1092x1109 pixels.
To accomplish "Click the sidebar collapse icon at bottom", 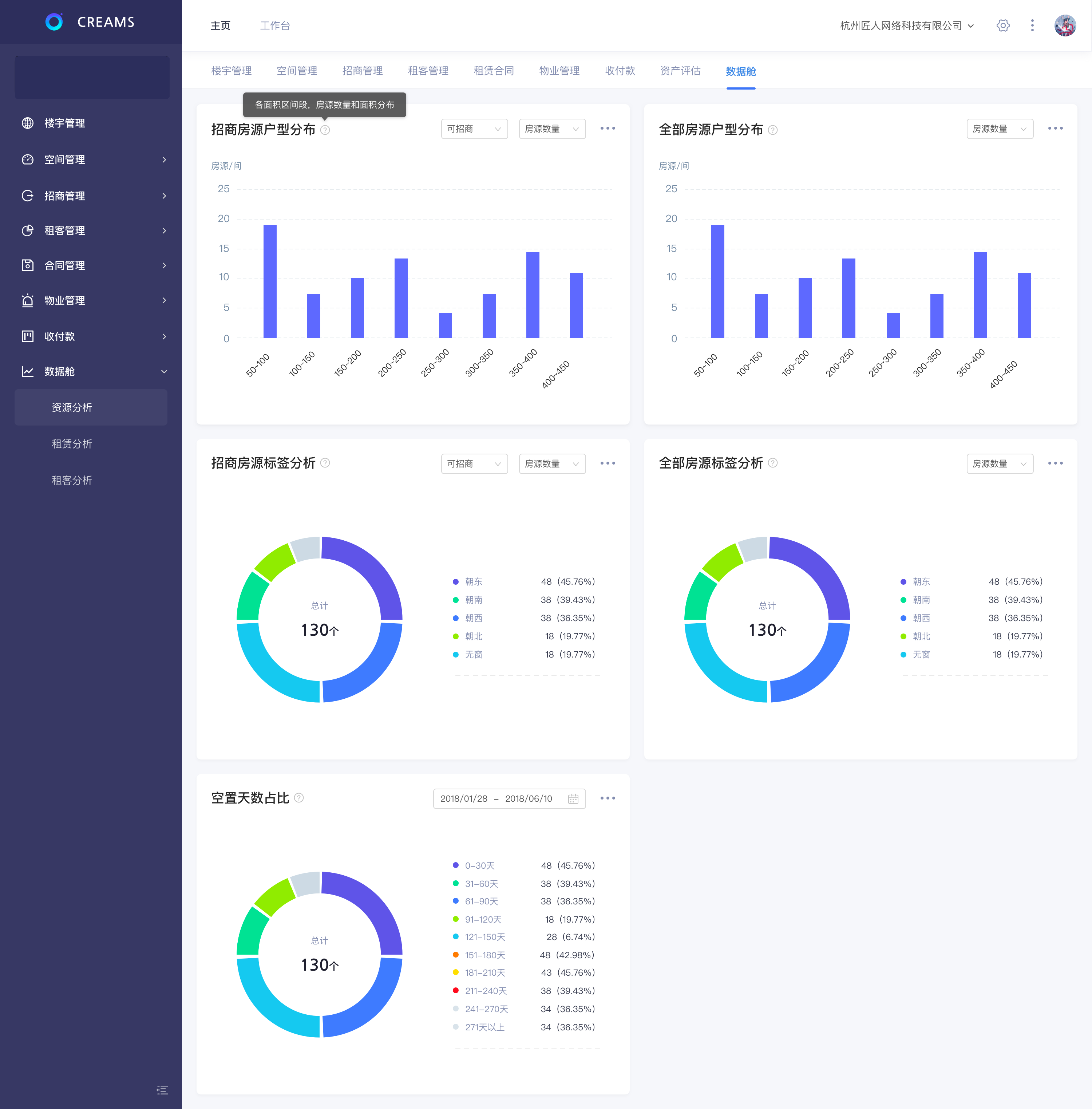I will [x=162, y=1089].
